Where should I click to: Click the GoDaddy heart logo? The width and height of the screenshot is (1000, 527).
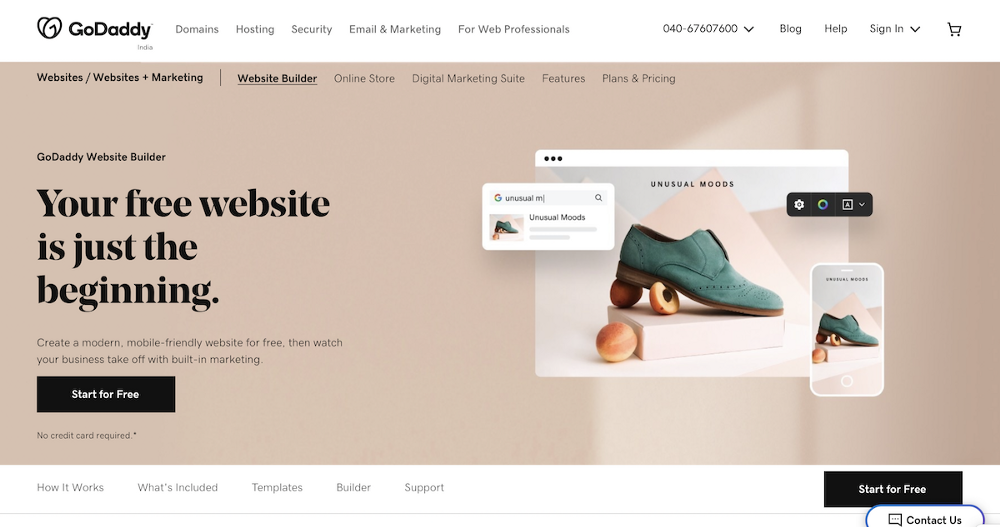point(49,27)
